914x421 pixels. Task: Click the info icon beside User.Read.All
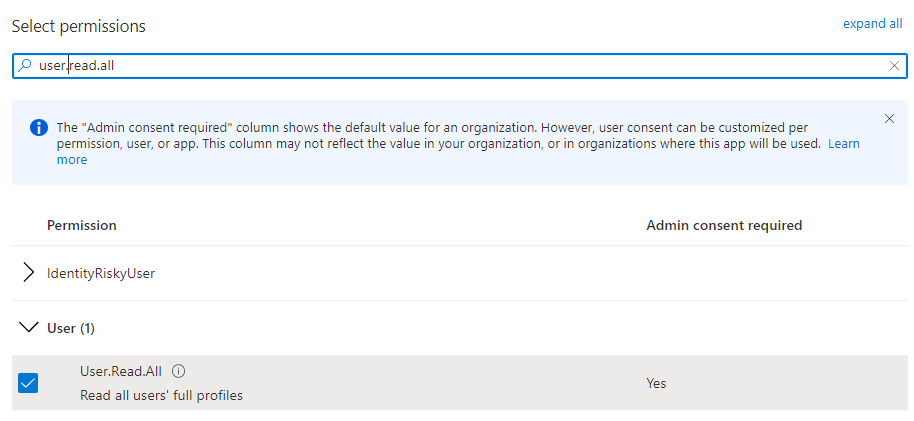[179, 371]
